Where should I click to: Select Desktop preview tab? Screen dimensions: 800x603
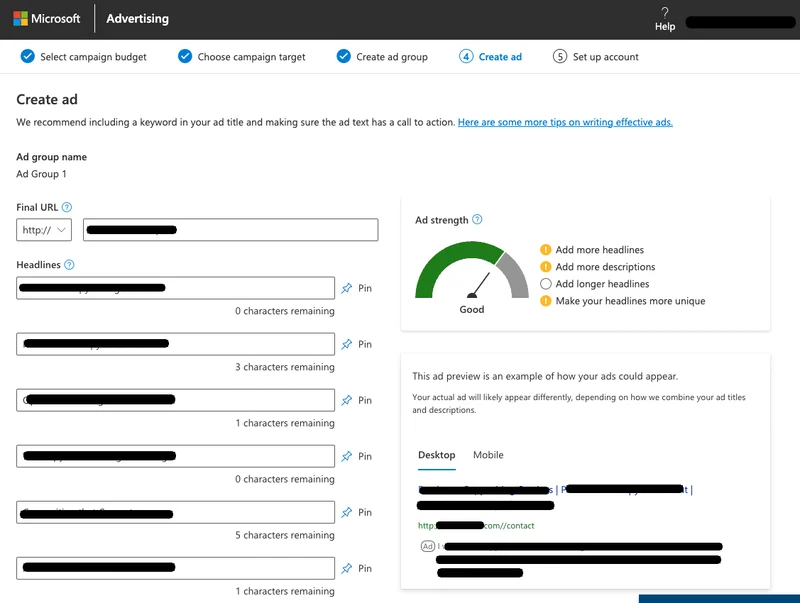[436, 455]
